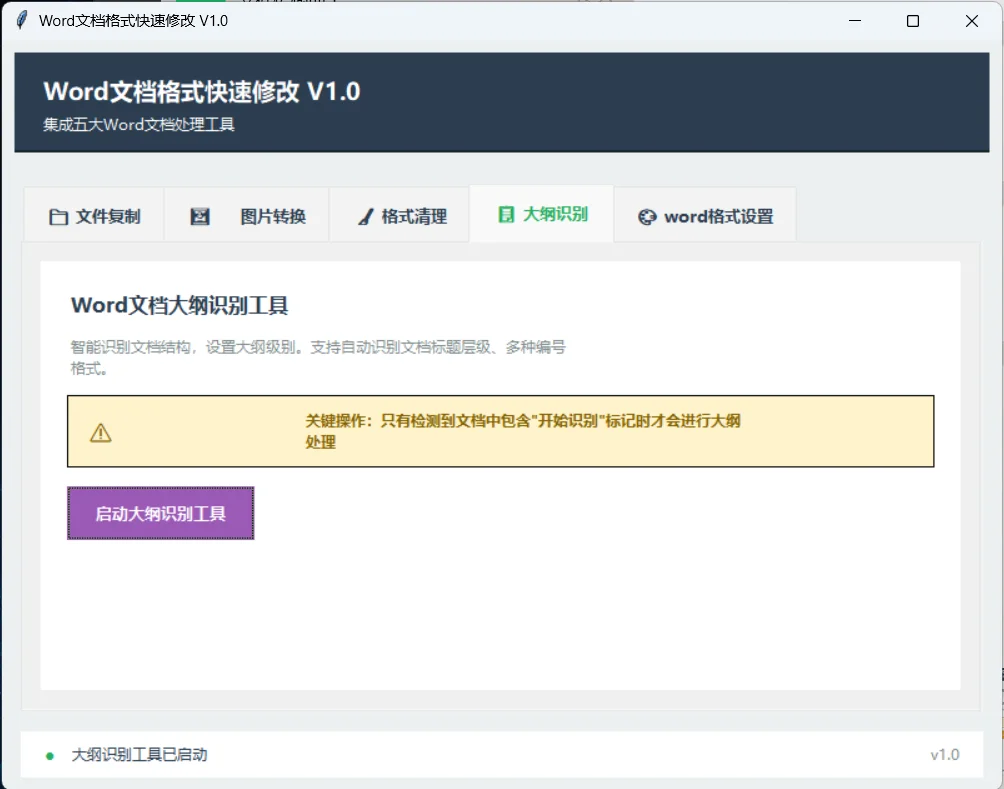Click the Word文档格式快速修改 header title
This screenshot has width=1004, height=789.
click(x=204, y=91)
